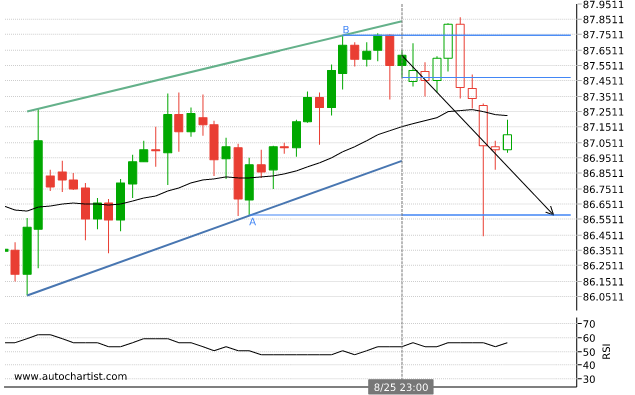Screen dimensions: 635x395
Task: Click the 87.4511 price axis label
Action: (x=603, y=81)
